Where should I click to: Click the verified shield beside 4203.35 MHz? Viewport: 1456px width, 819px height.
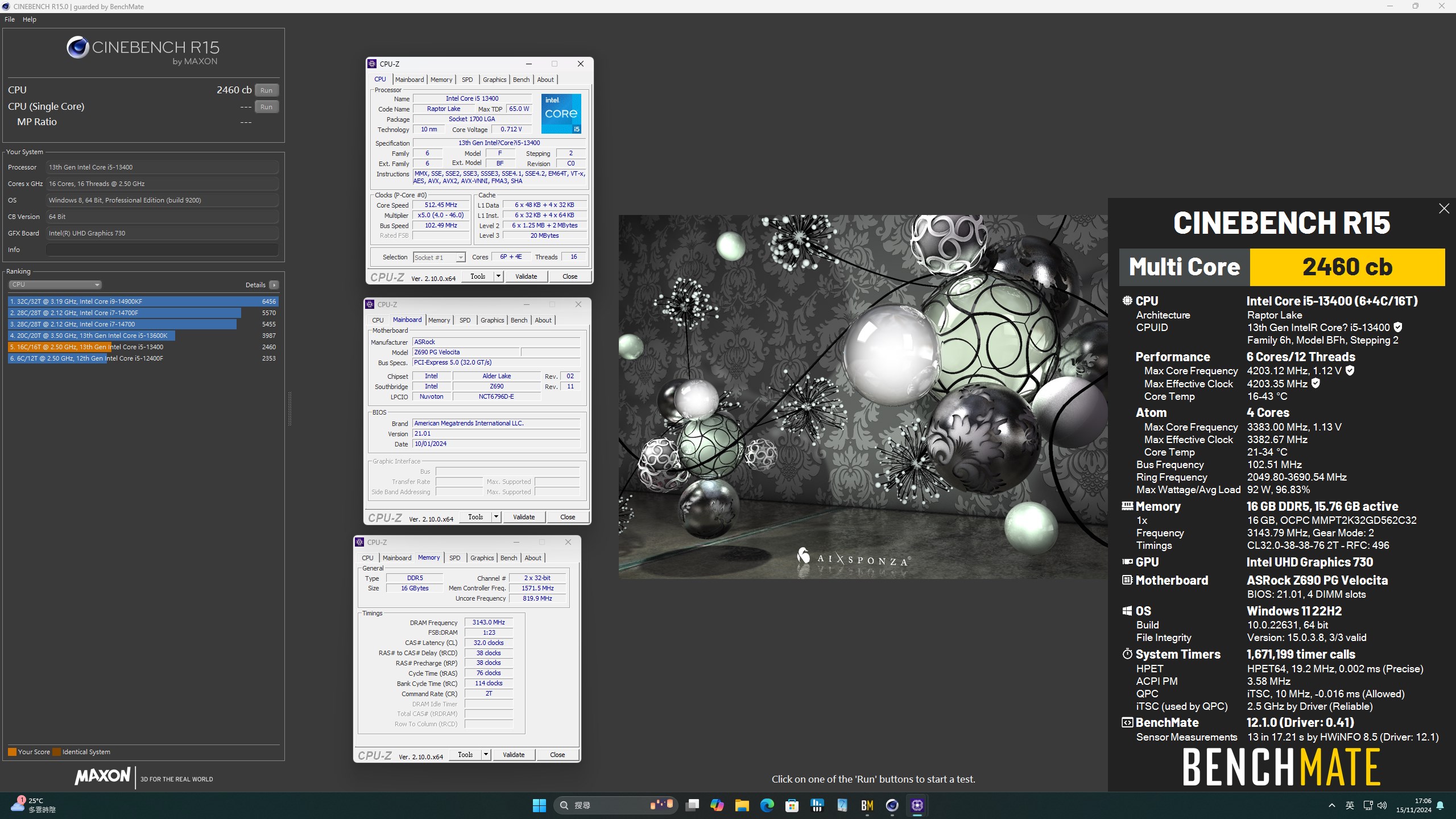pos(1316,383)
